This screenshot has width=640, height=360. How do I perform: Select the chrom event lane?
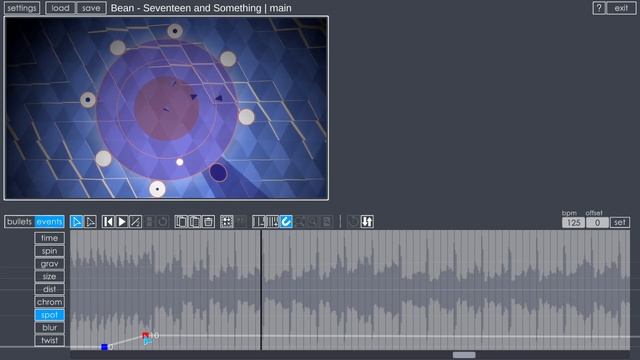[x=49, y=302]
